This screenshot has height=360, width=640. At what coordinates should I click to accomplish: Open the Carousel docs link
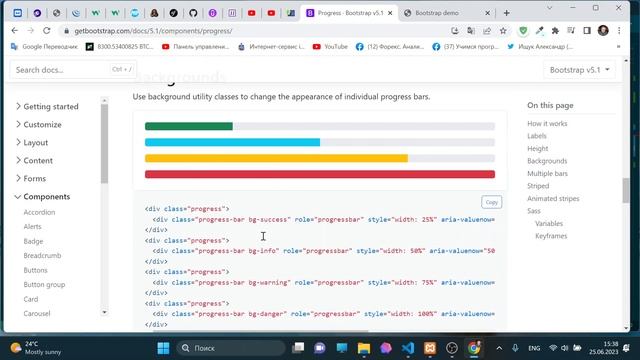(x=37, y=313)
